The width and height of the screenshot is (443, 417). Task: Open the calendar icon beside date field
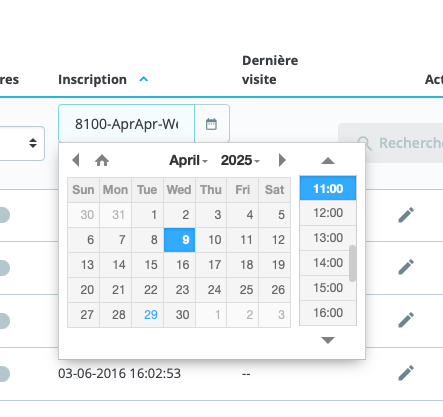coord(211,124)
